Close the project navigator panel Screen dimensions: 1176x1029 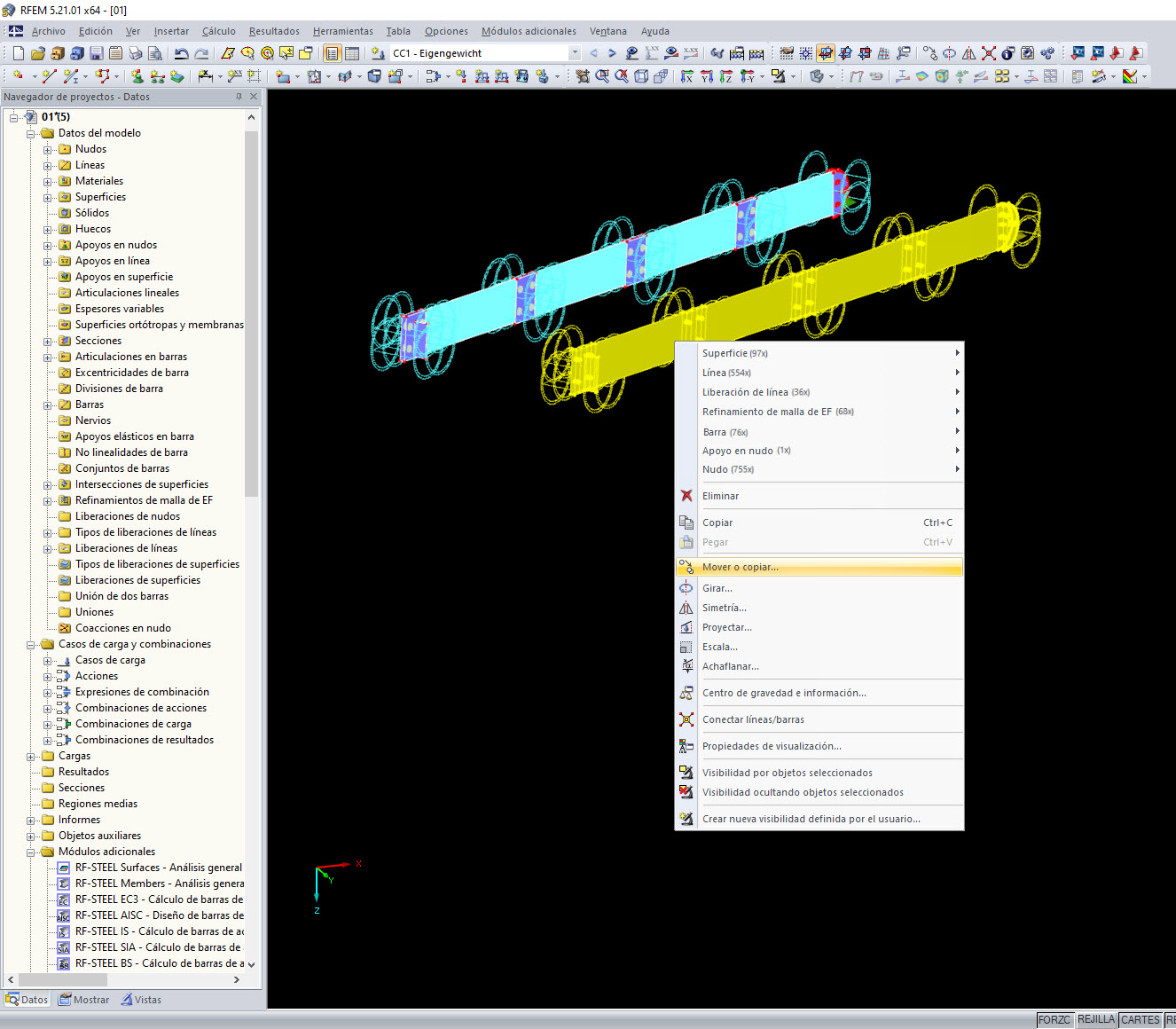click(x=254, y=97)
